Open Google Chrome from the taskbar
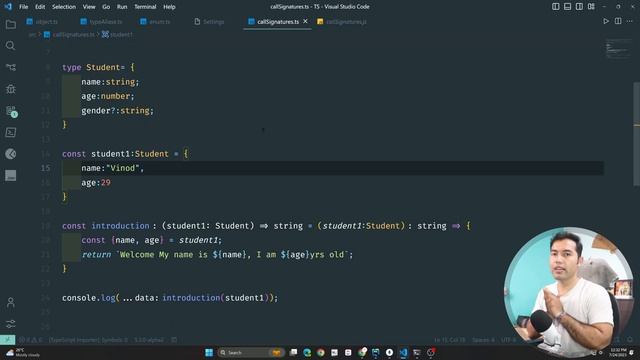640x360 pixels. pos(321,353)
